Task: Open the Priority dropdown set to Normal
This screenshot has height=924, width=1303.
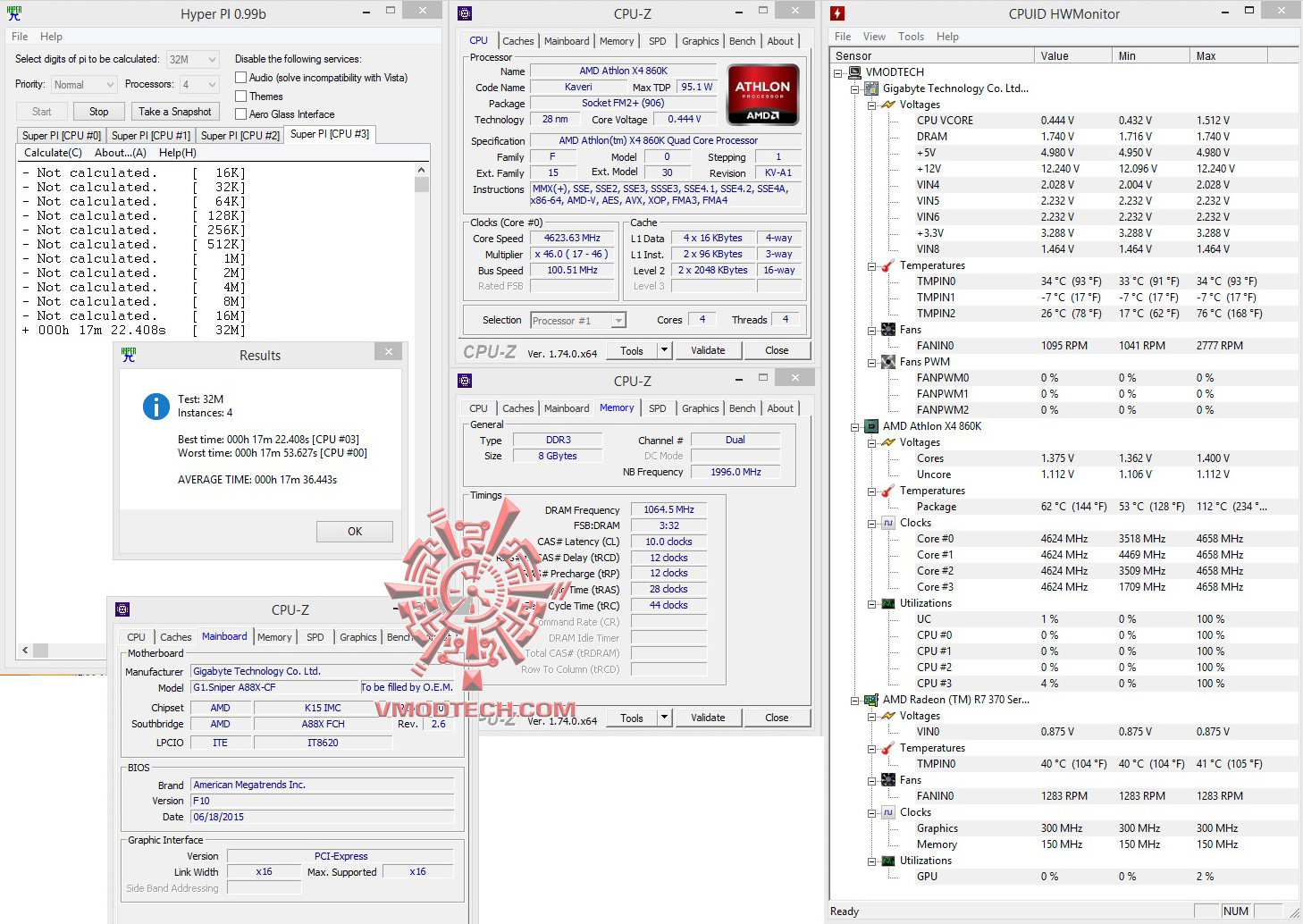Action: 84,85
